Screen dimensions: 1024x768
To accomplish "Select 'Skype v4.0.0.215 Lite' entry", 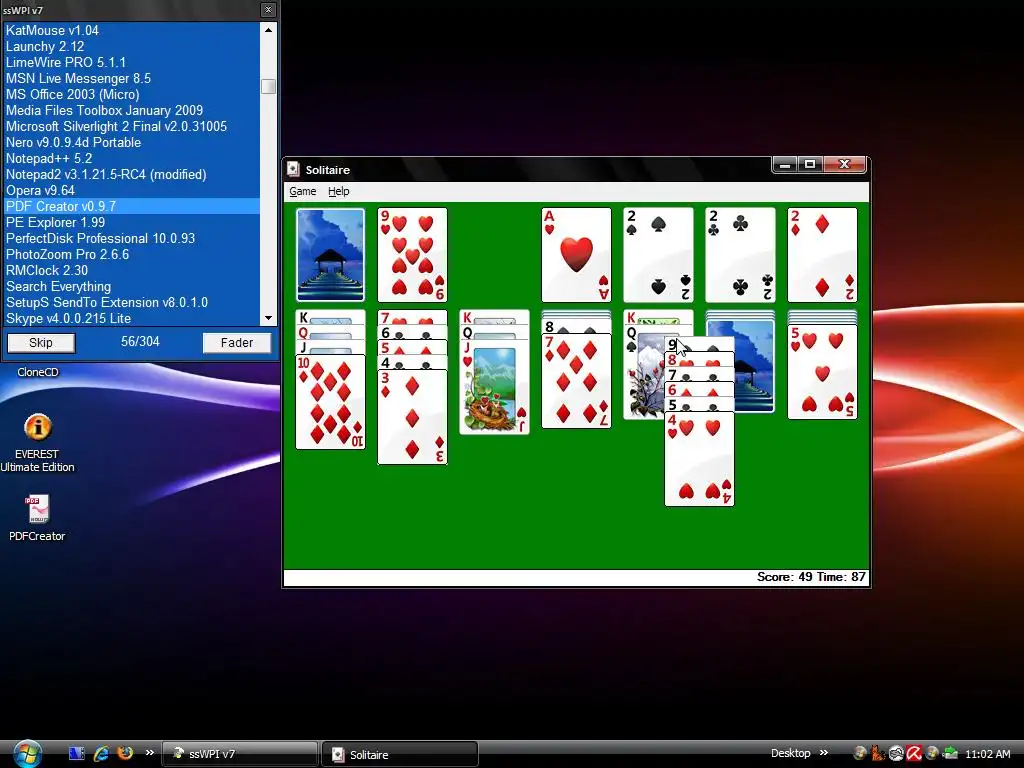I will (132, 318).
